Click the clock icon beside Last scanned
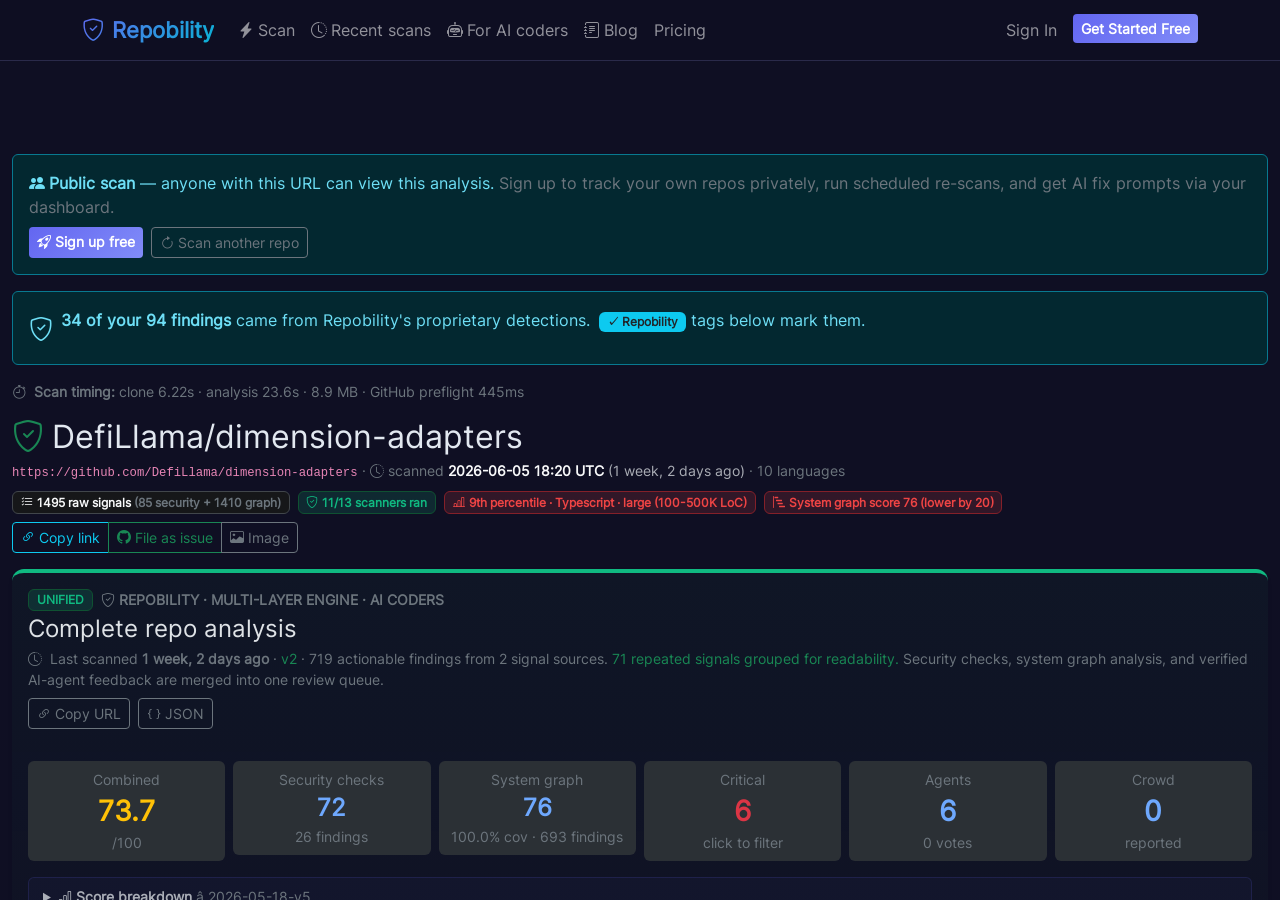The width and height of the screenshot is (1280, 900). click(x=35, y=659)
